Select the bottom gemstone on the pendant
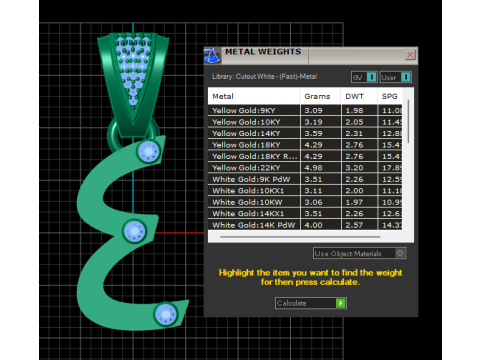This screenshot has height=360, width=480. [x=166, y=314]
